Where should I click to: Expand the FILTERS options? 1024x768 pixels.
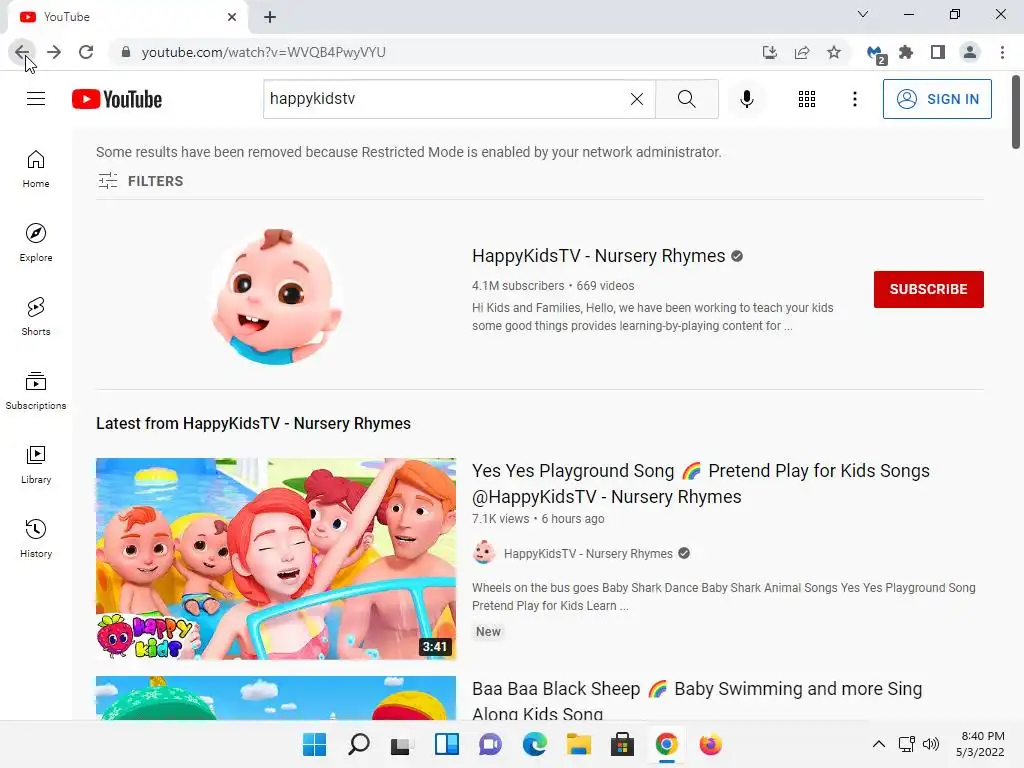[x=140, y=181]
